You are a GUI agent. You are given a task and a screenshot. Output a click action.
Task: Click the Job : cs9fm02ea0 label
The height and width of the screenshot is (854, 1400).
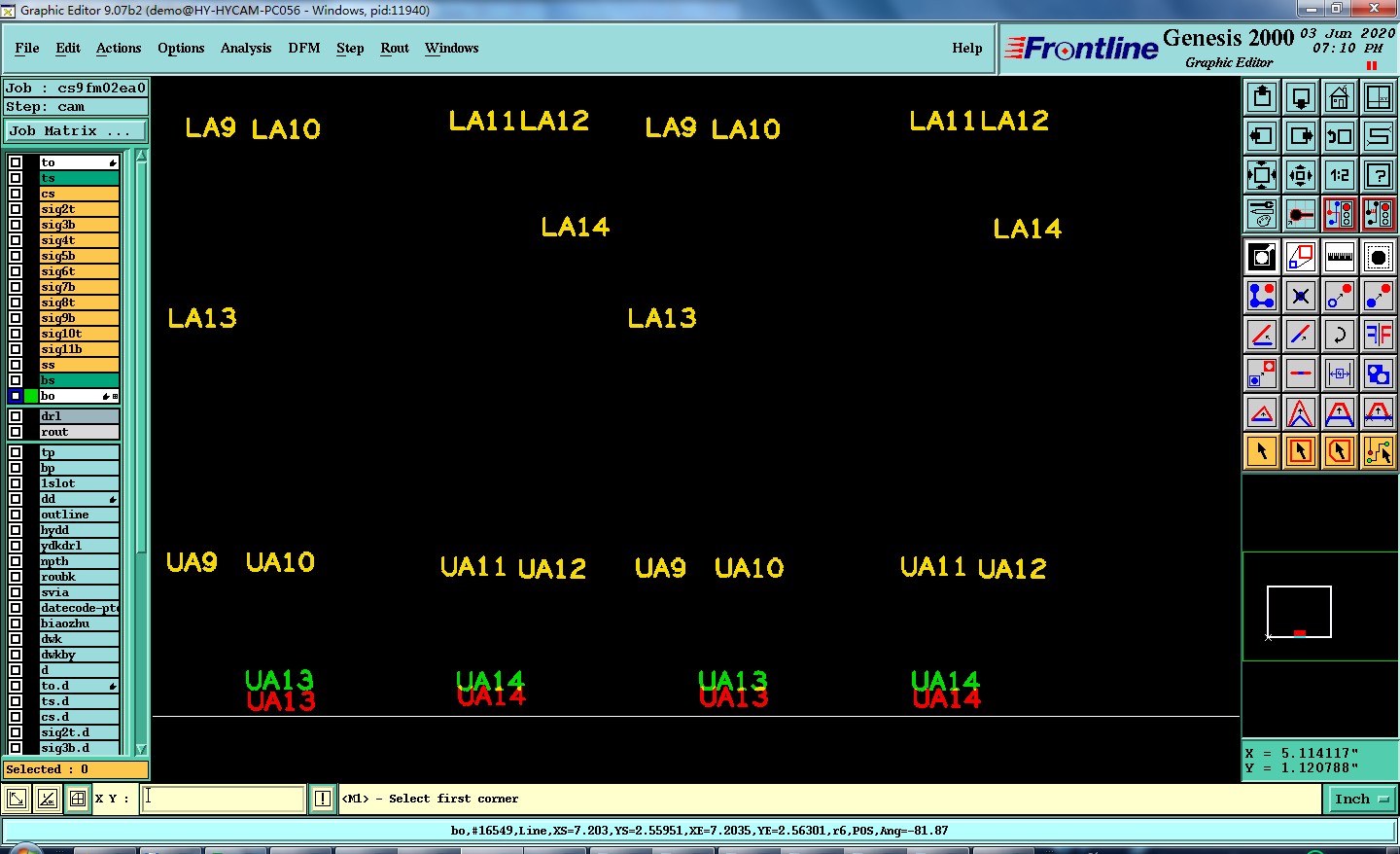click(76, 88)
